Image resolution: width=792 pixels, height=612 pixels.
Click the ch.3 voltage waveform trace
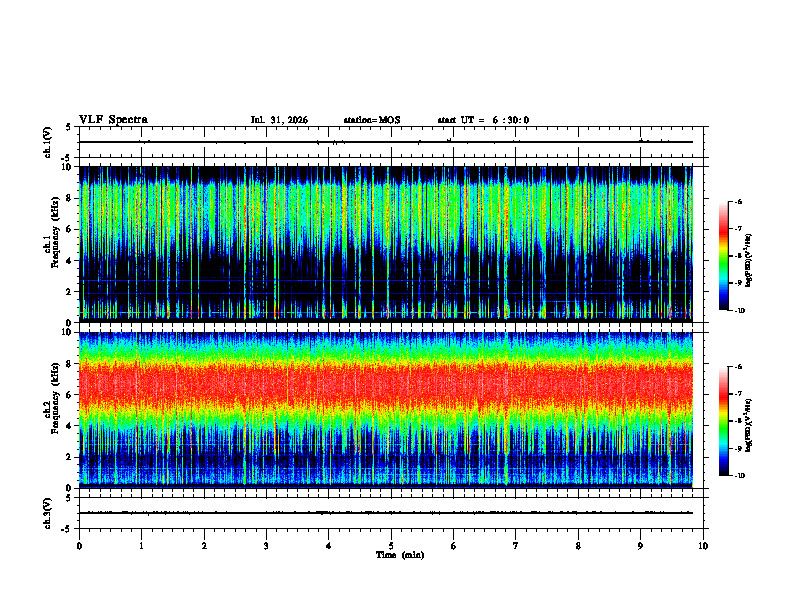point(386,513)
